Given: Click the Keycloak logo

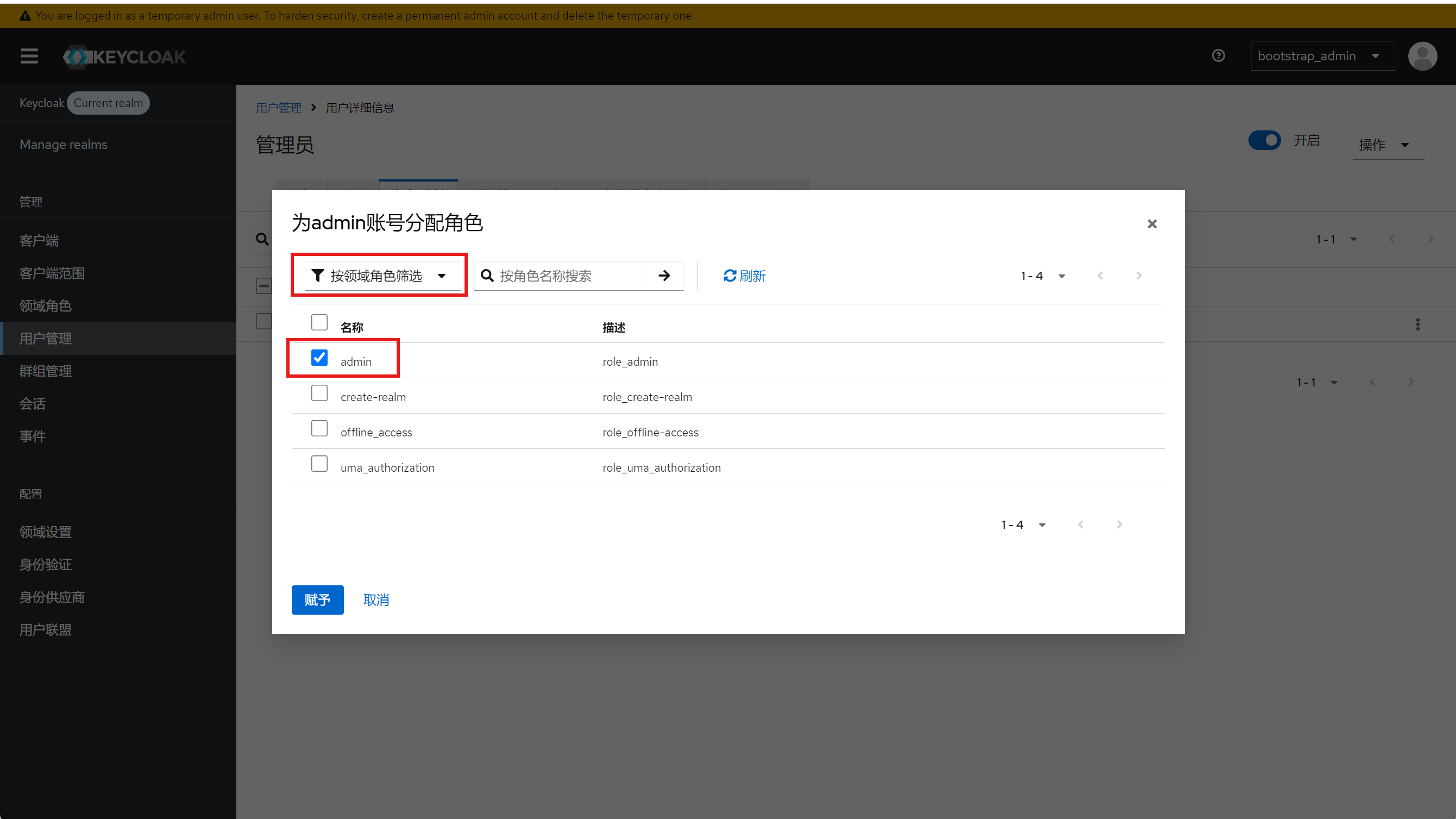Looking at the screenshot, I should pos(124,57).
